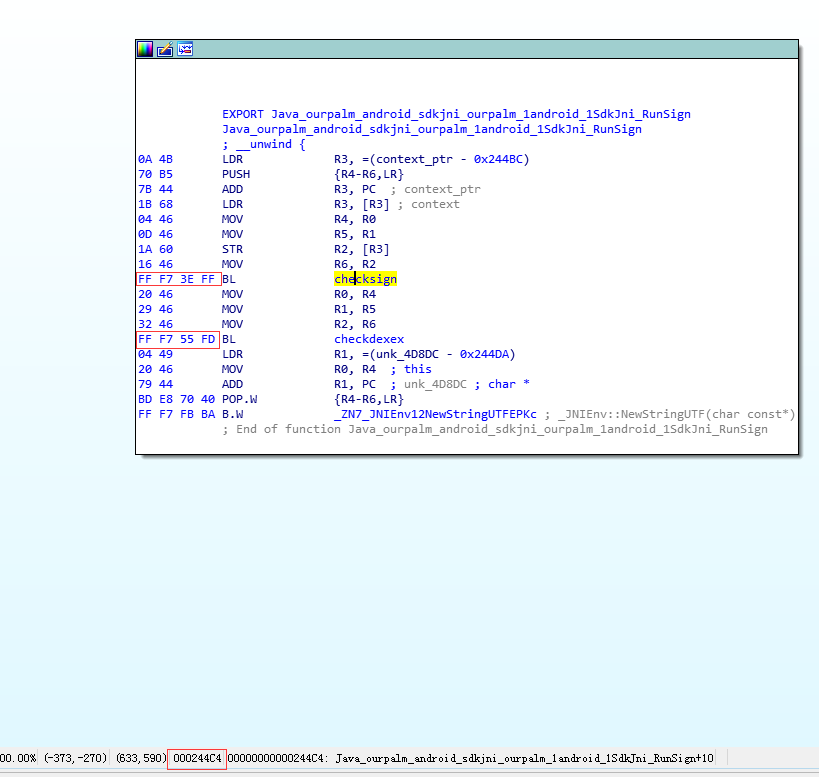
Task: Click the RunSign+10 address in status bar
Action: (x=470, y=758)
